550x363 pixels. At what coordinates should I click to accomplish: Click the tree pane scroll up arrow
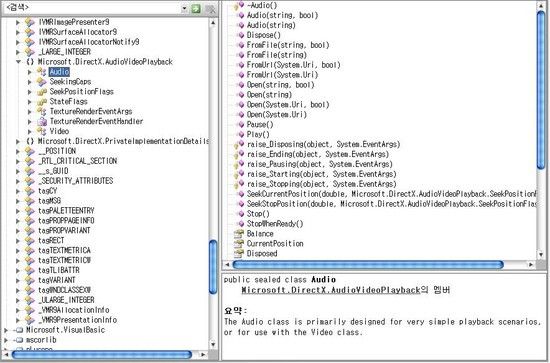[213, 22]
